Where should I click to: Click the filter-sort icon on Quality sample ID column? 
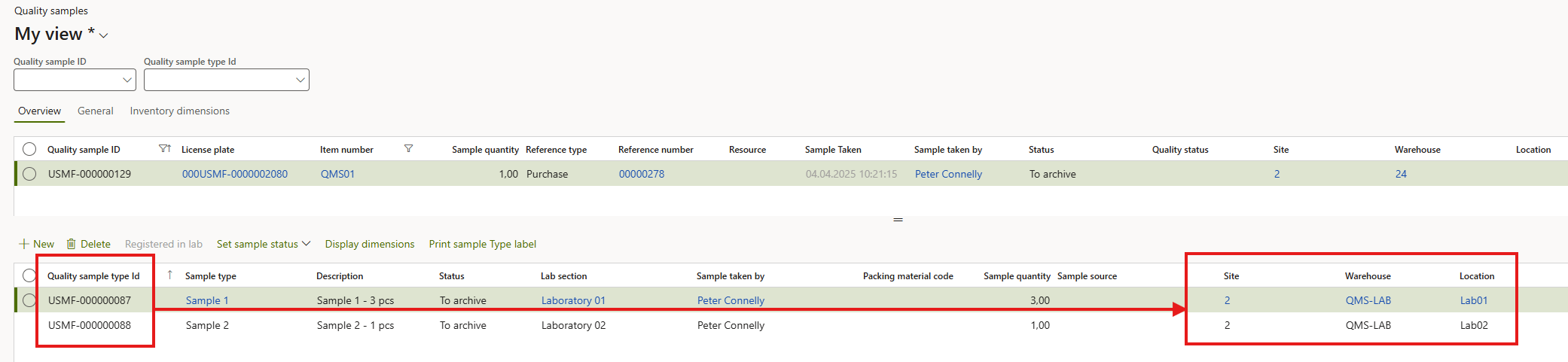[165, 149]
